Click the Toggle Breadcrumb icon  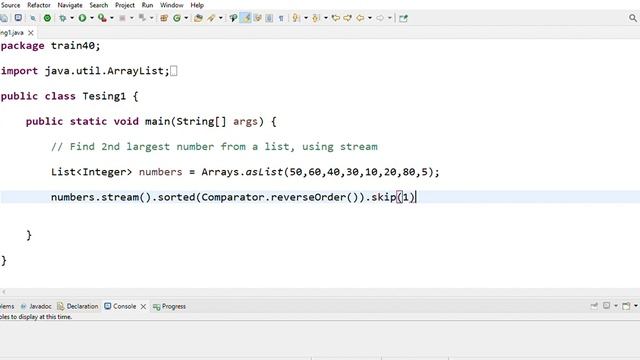point(233,18)
